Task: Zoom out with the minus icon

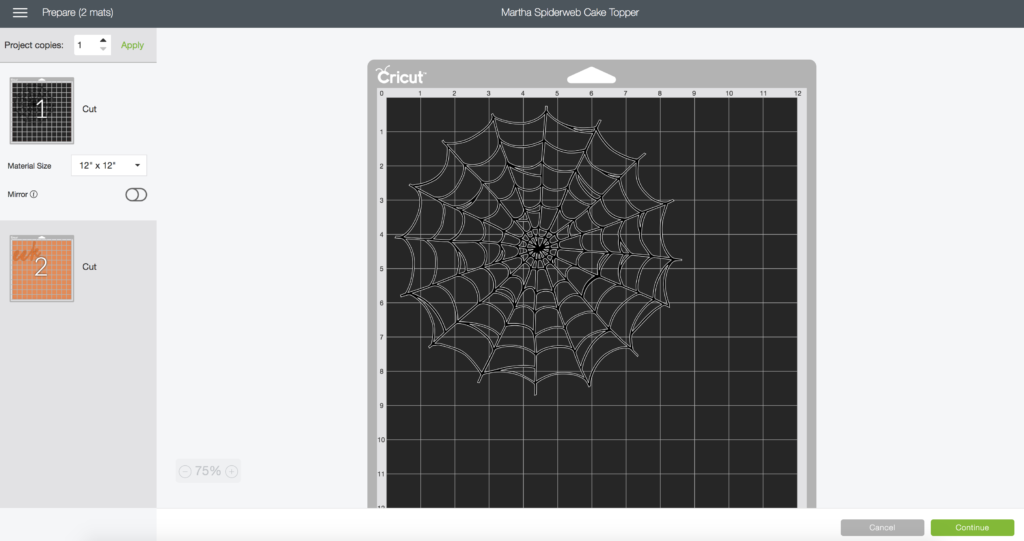Action: [x=185, y=471]
